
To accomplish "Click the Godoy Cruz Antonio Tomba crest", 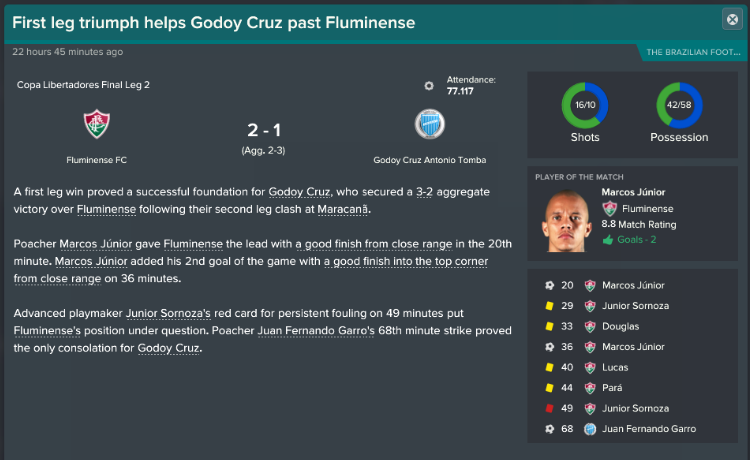I will 430,124.
